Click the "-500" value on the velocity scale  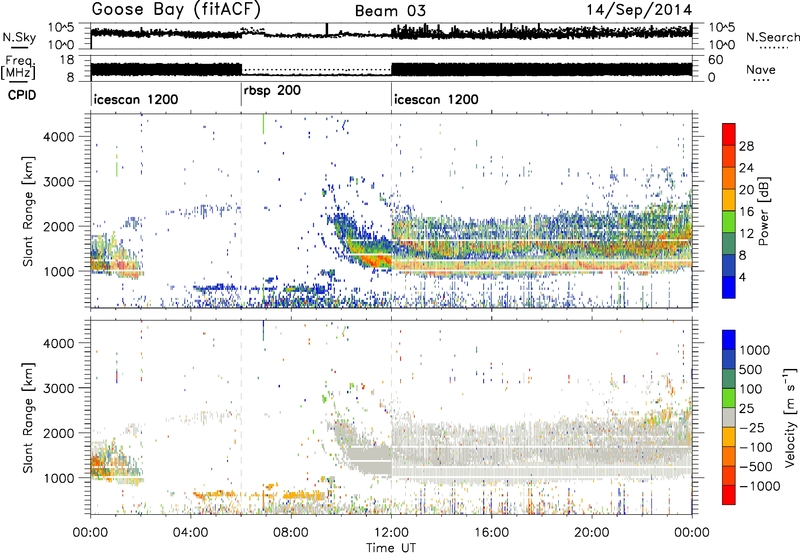click(756, 467)
